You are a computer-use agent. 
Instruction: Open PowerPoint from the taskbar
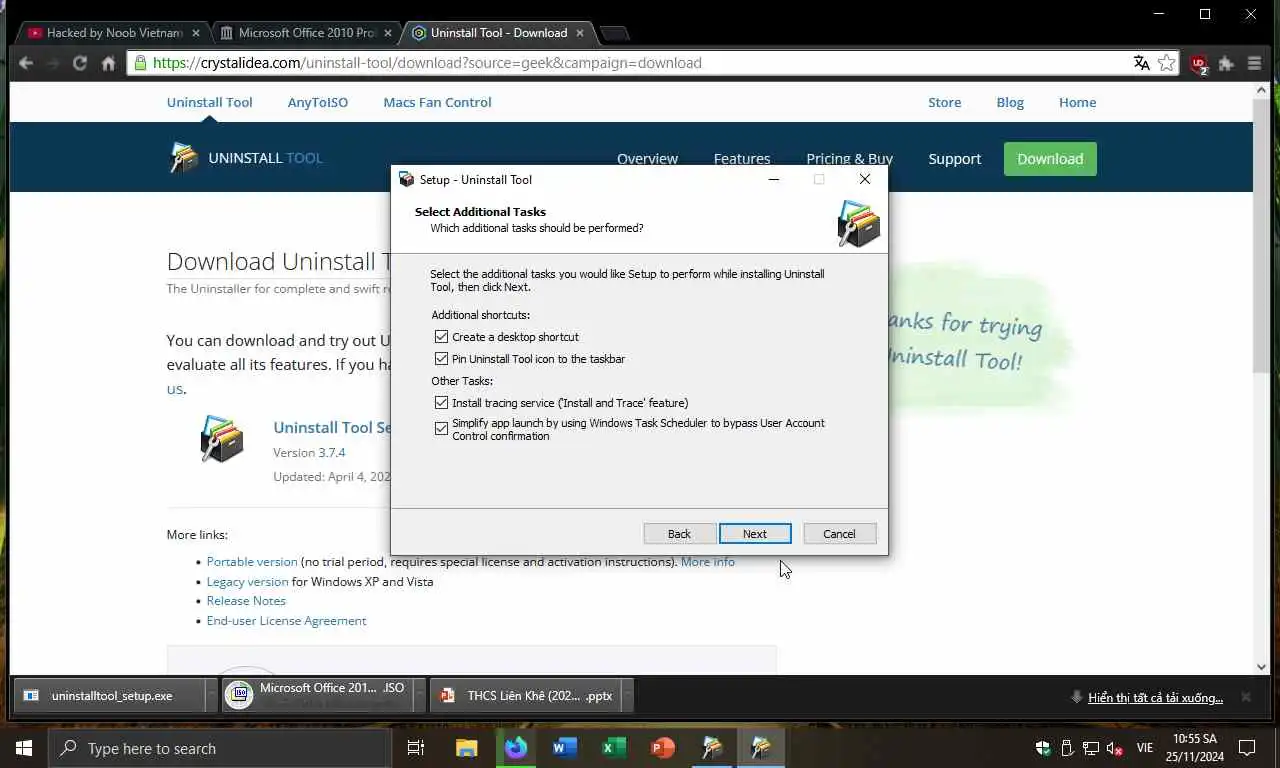(663, 748)
